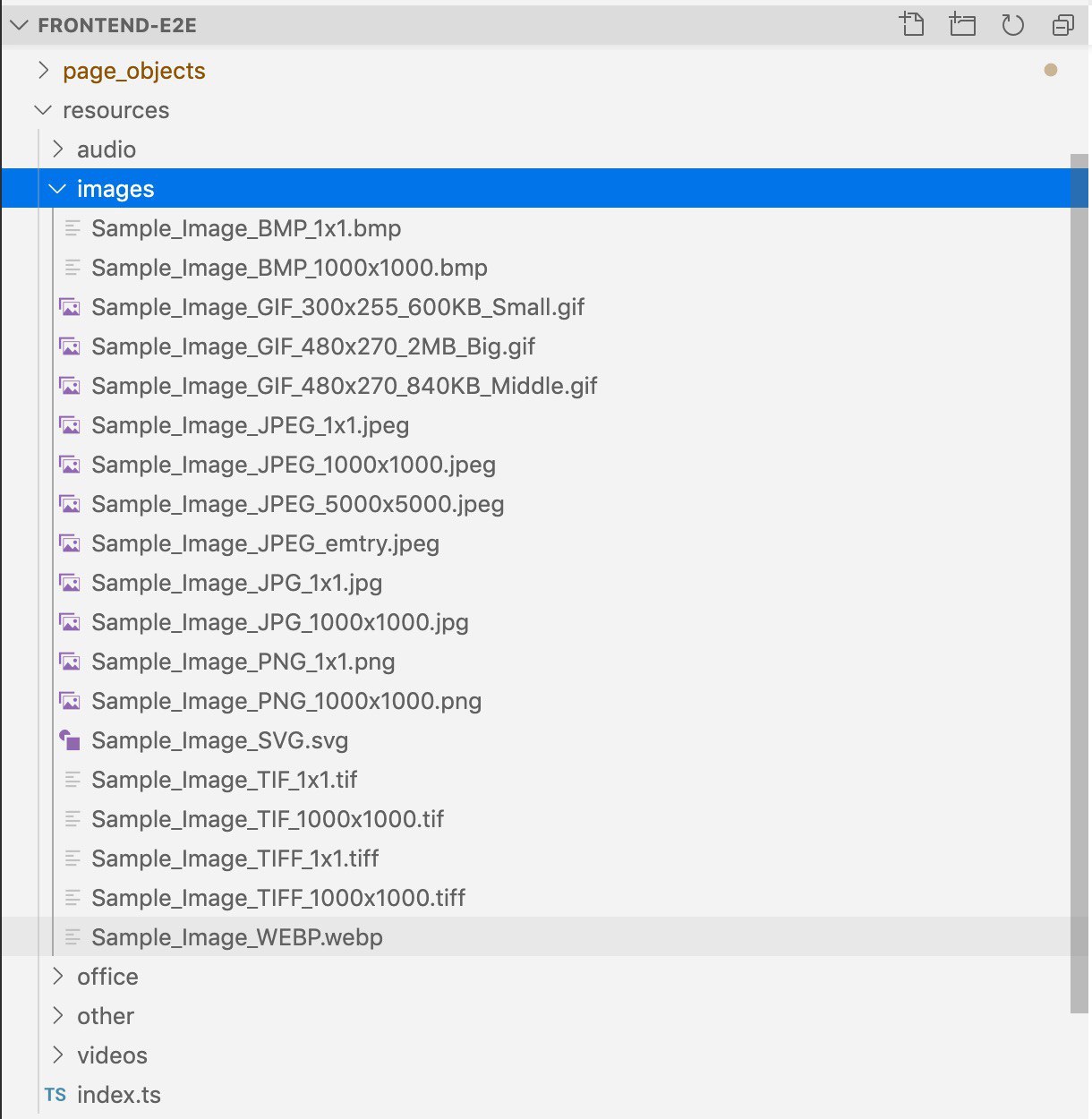The height and width of the screenshot is (1119, 1092).
Task: Click file icon of Sample_Image_BMP_1x1.bmp
Action: click(x=73, y=228)
